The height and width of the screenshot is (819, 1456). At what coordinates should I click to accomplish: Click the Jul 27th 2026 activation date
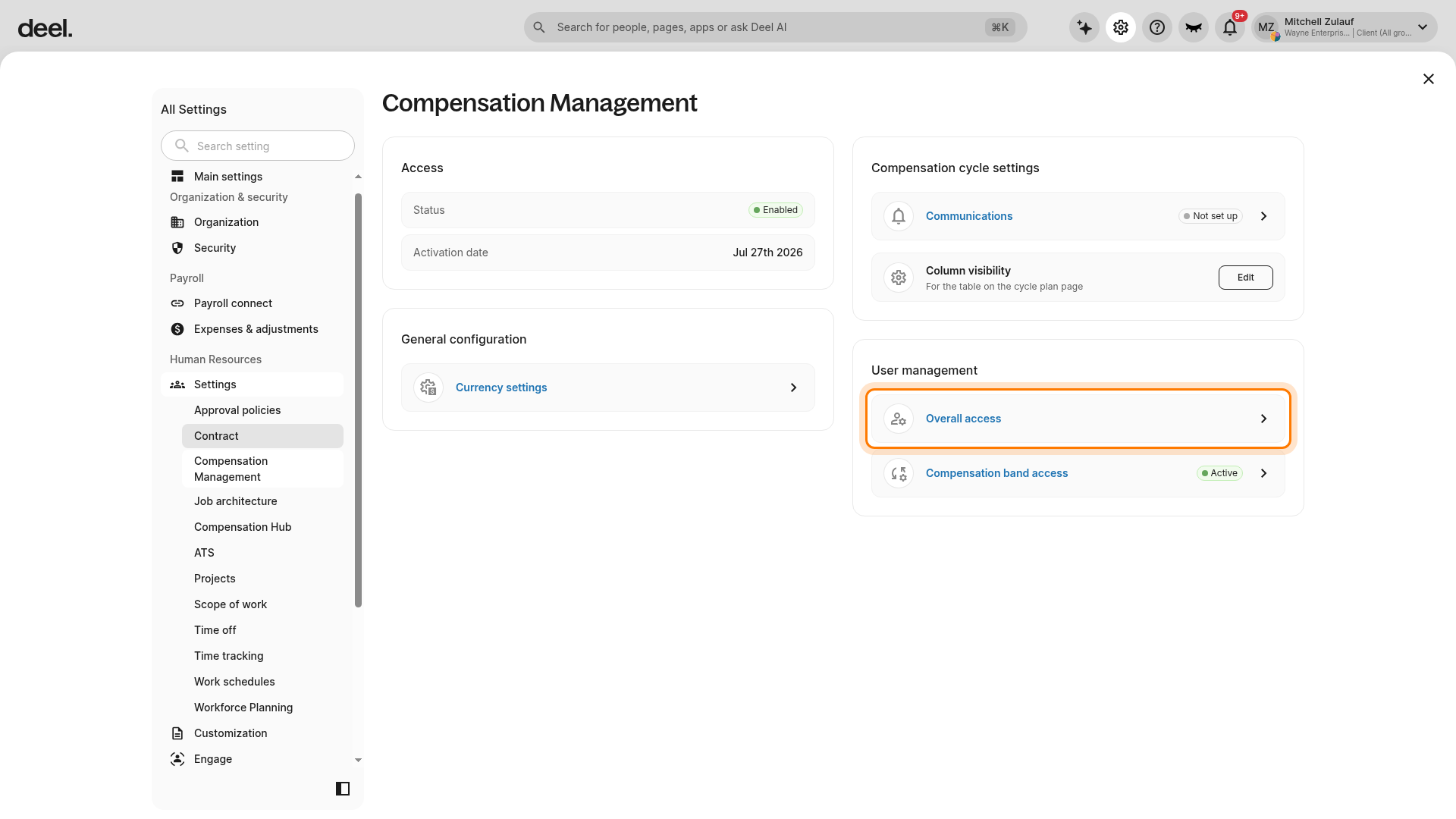pos(767,253)
